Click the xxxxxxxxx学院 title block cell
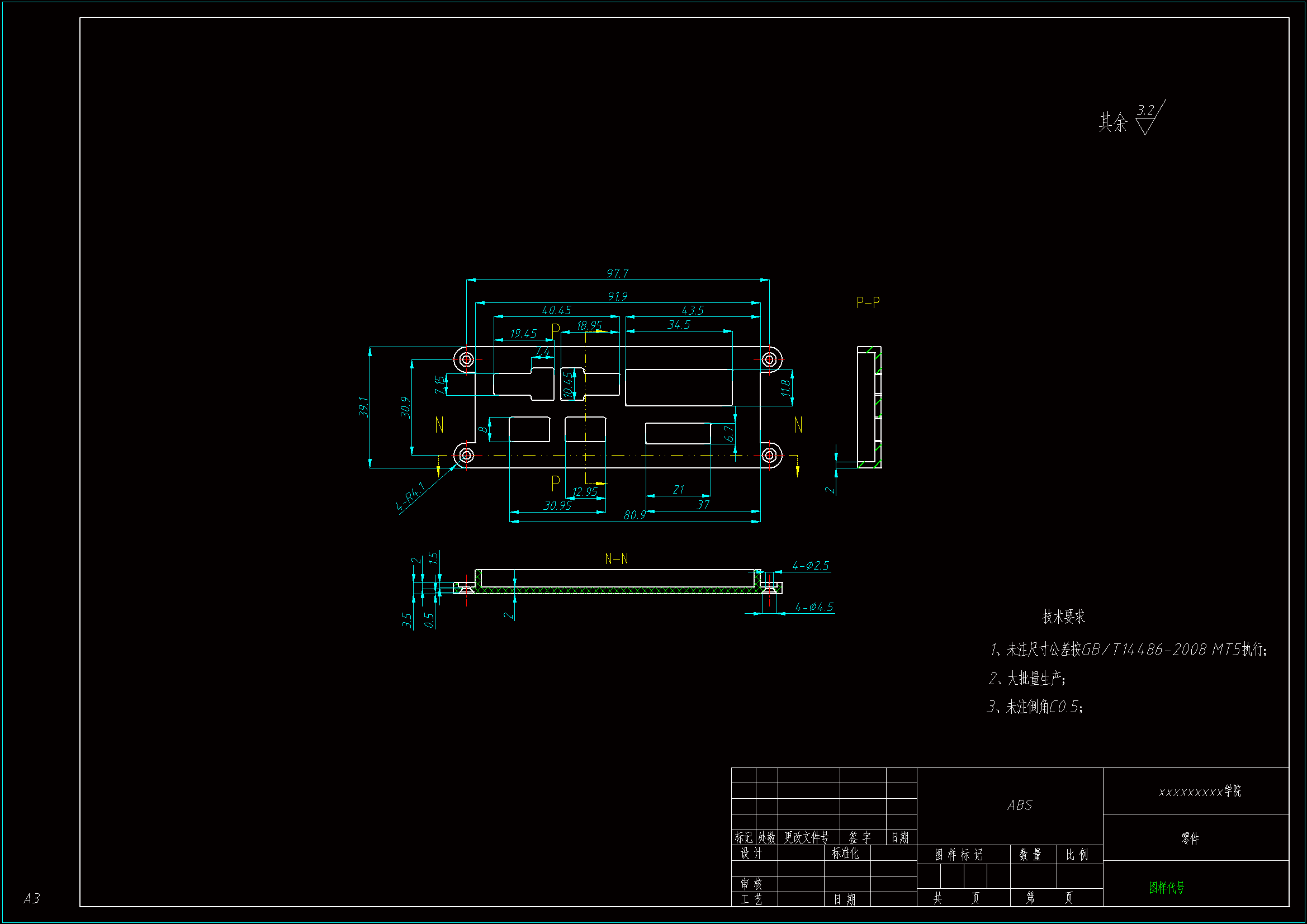Viewport: 1307px width, 924px height. coord(1199,792)
